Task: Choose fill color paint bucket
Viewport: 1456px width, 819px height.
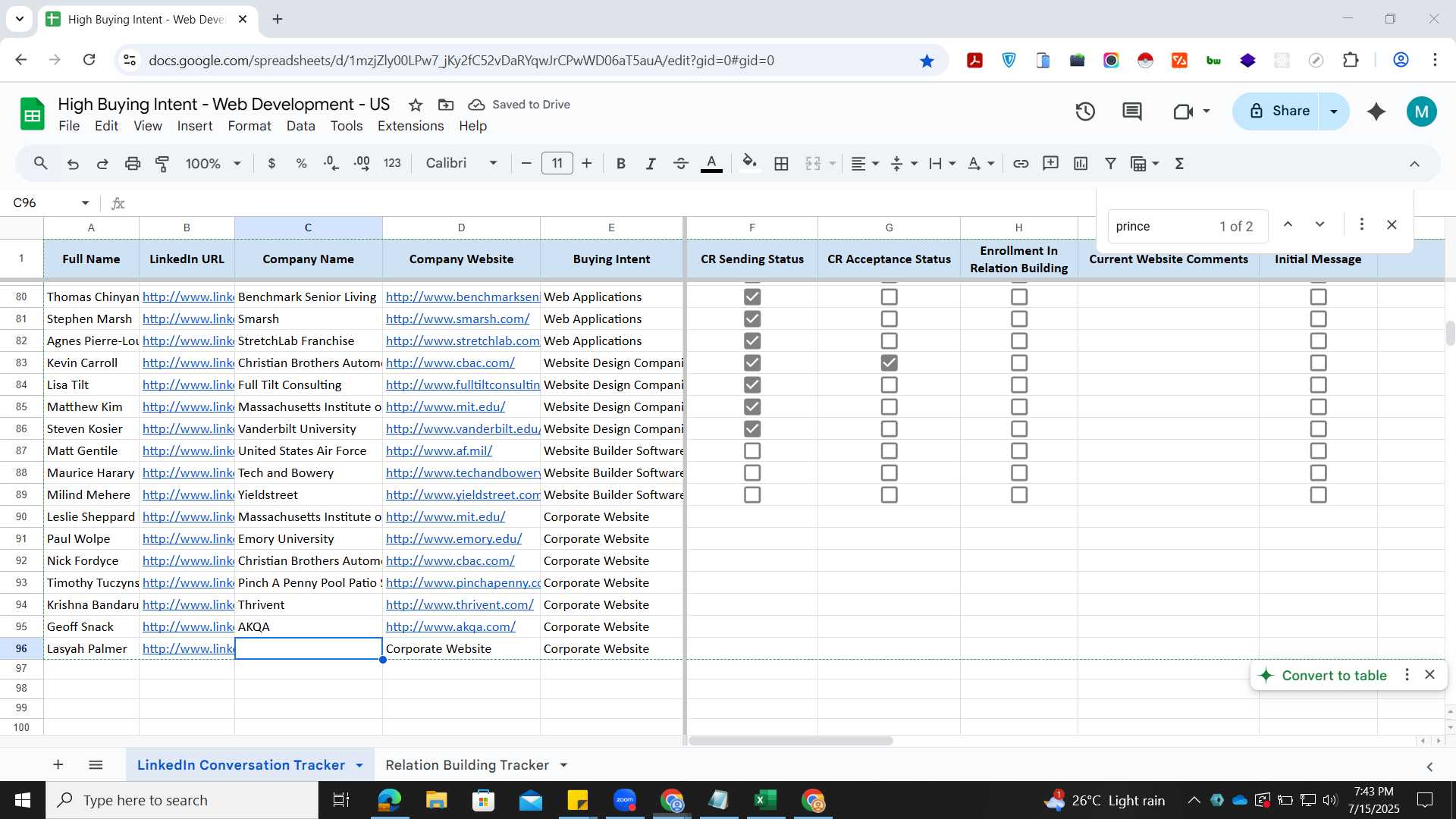Action: [750, 164]
